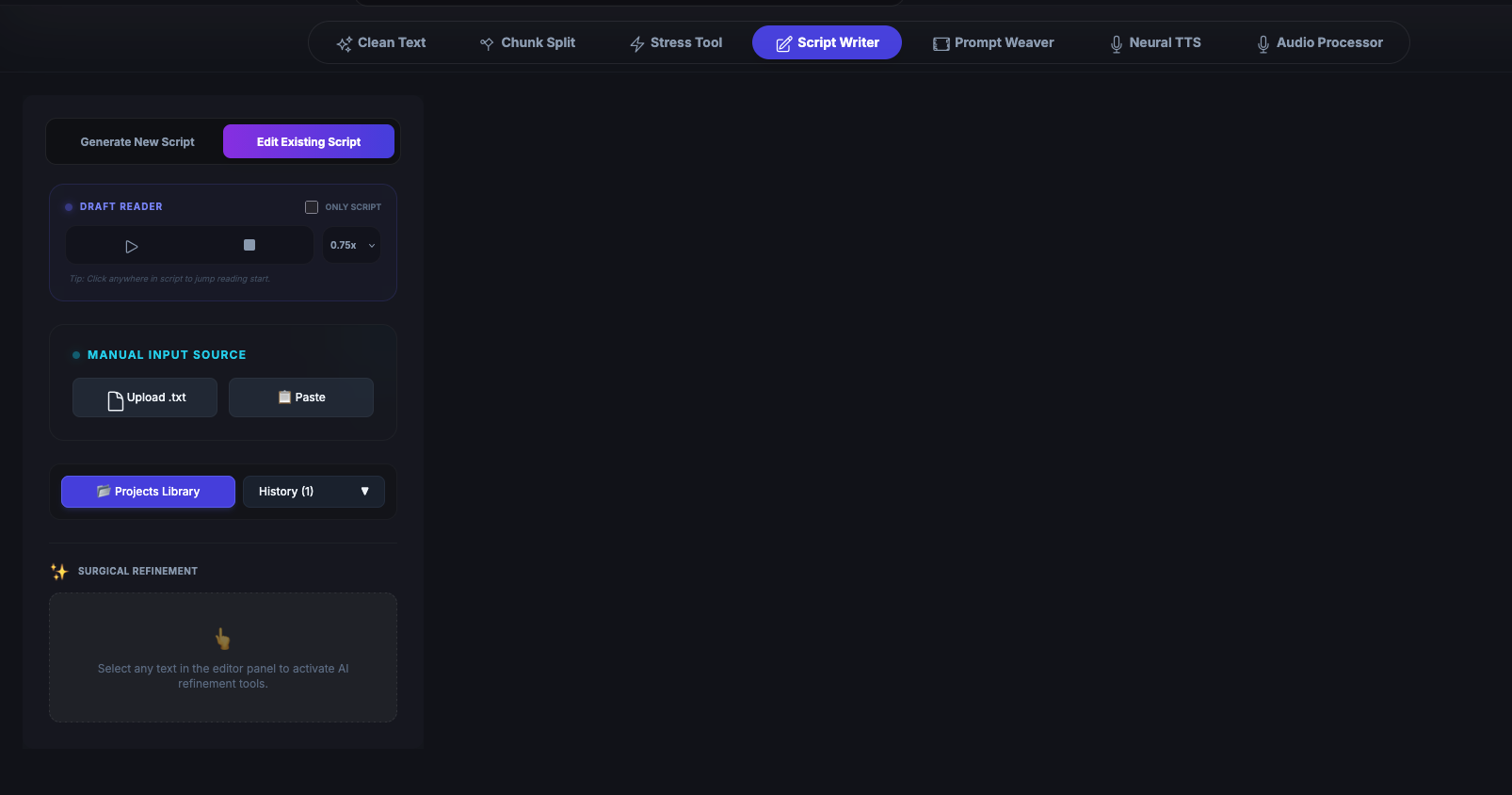Image resolution: width=1512 pixels, height=795 pixels.
Task: Click the draft reader tip text
Action: click(169, 279)
